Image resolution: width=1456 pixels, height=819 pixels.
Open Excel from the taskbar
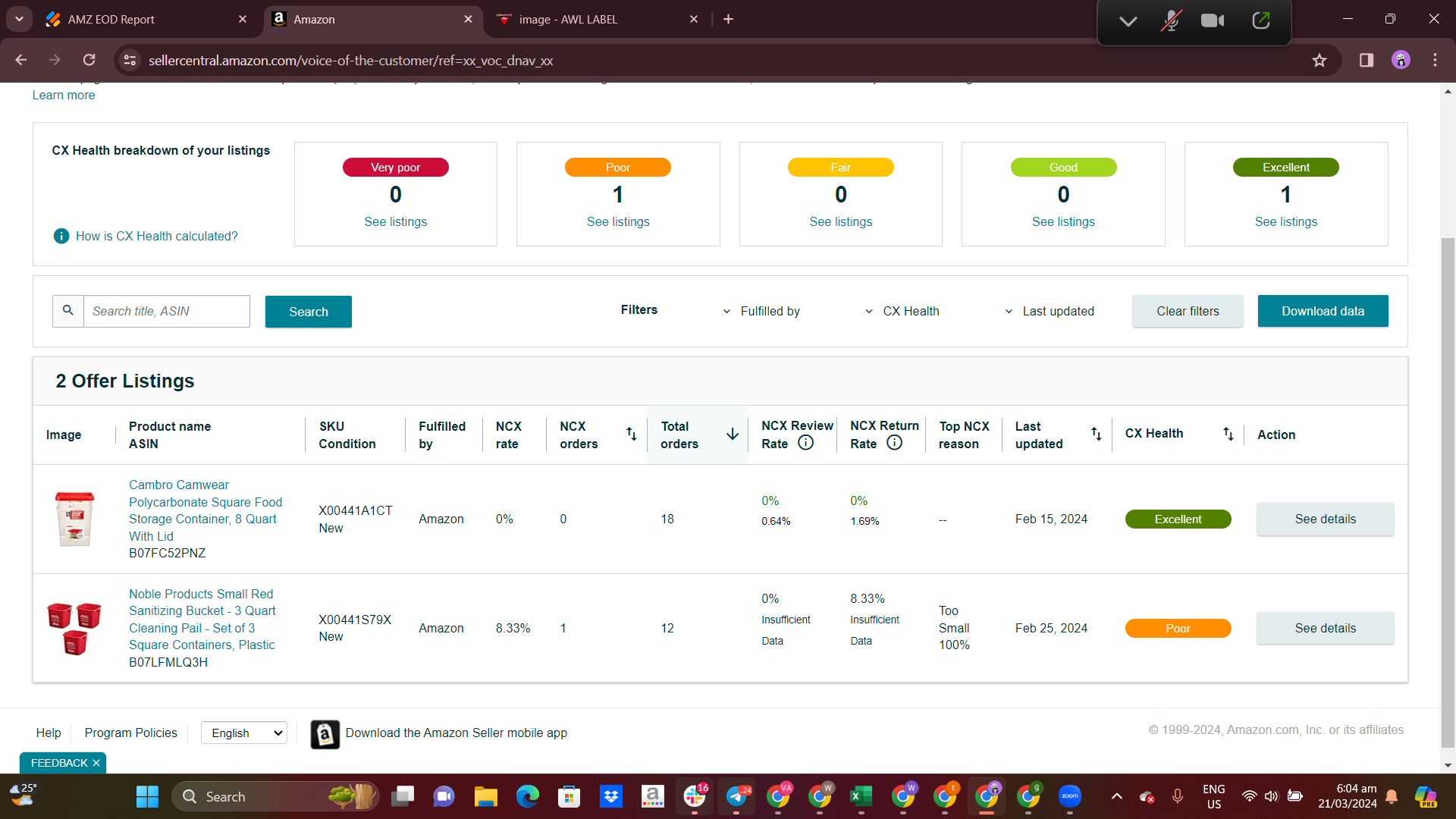click(x=861, y=796)
